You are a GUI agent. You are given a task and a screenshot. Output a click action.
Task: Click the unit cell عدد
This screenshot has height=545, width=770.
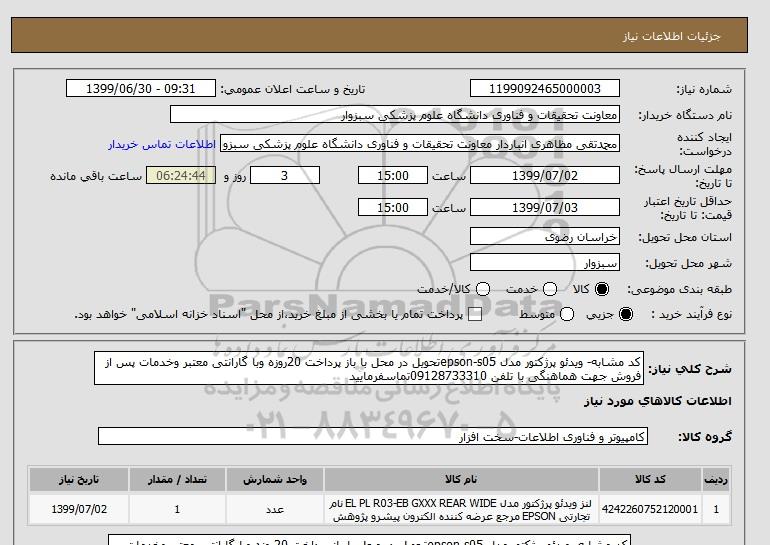275,509
